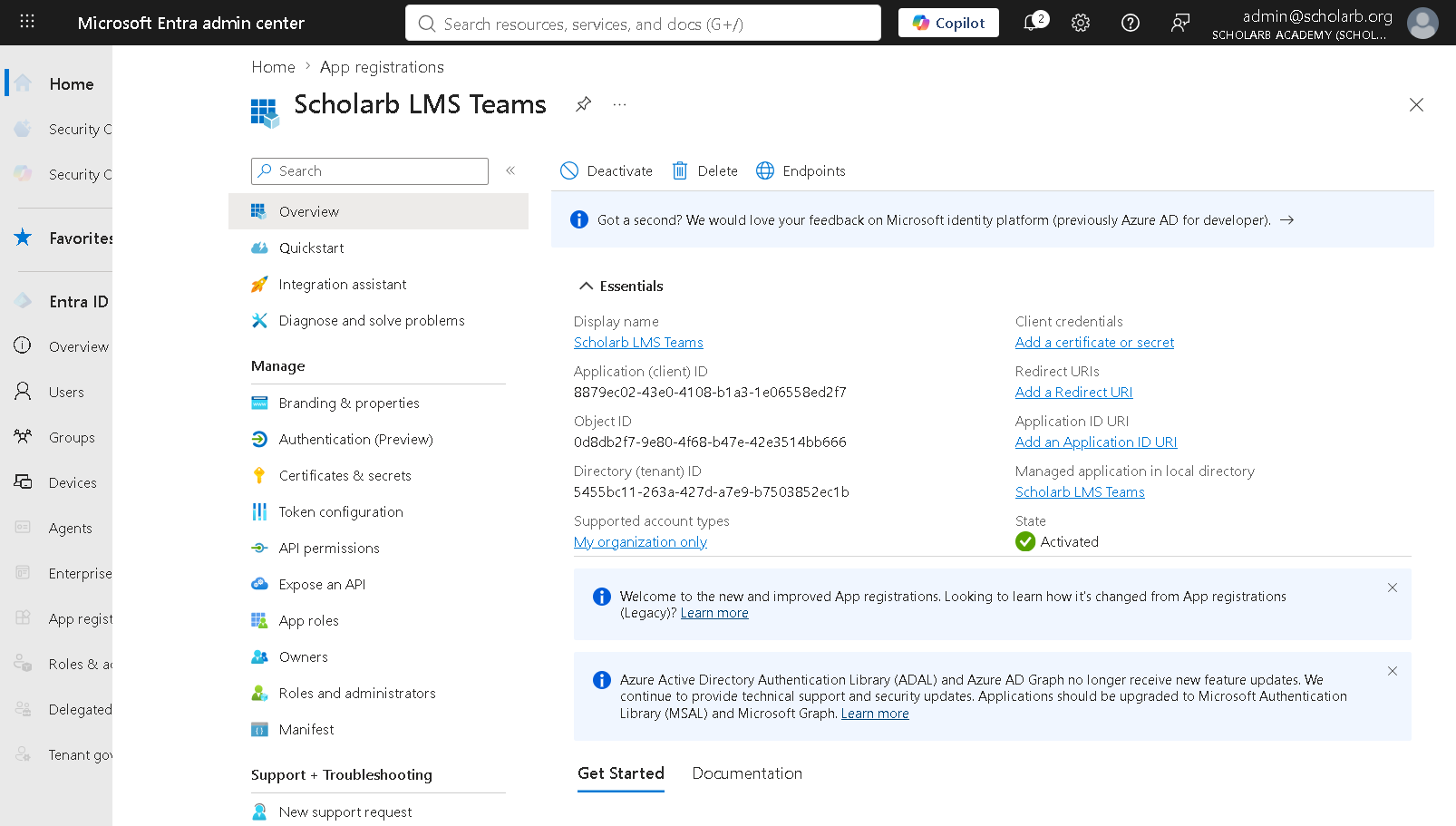Viewport: 1456px width, 826px height.
Task: Open App roles
Action: pyautogui.click(x=379, y=620)
